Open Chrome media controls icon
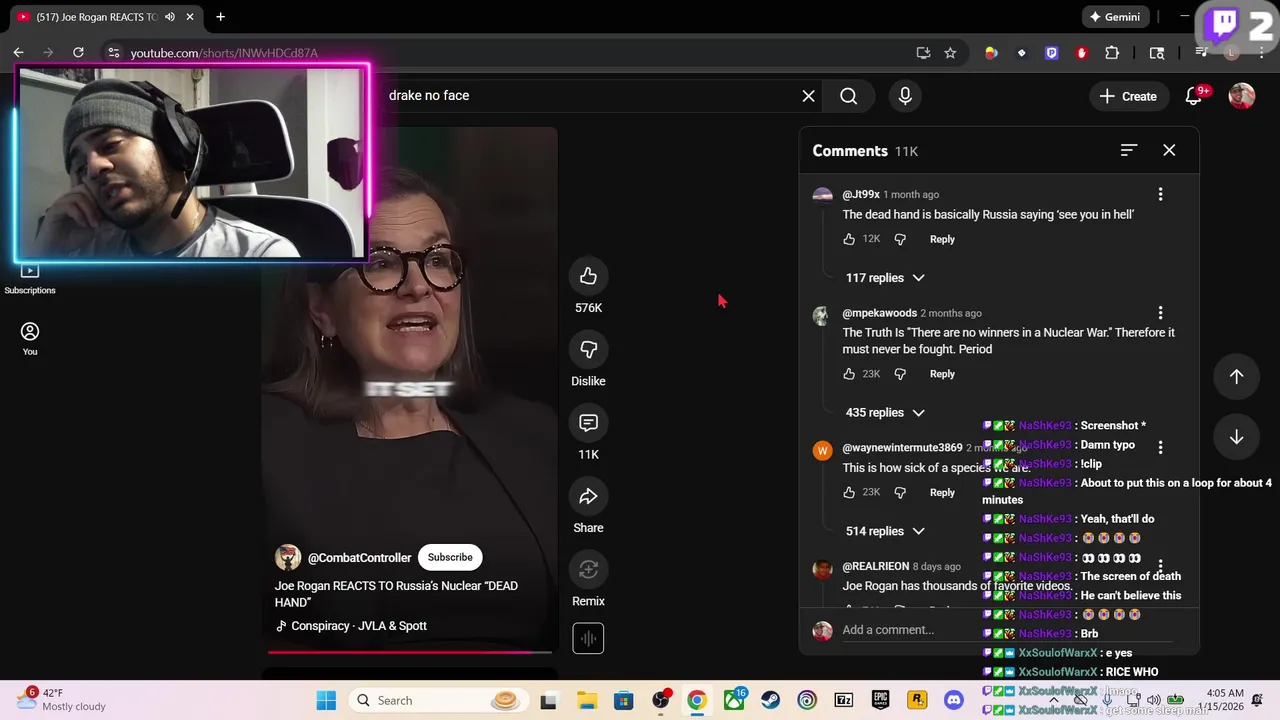The height and width of the screenshot is (720, 1280). click(x=1202, y=53)
